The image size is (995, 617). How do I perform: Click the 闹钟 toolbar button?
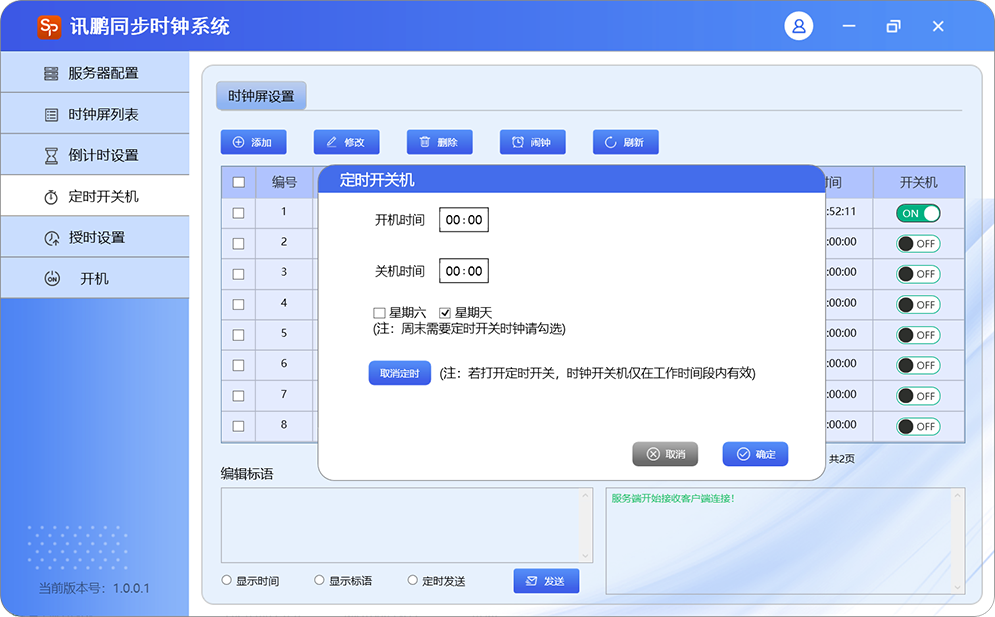[532, 142]
